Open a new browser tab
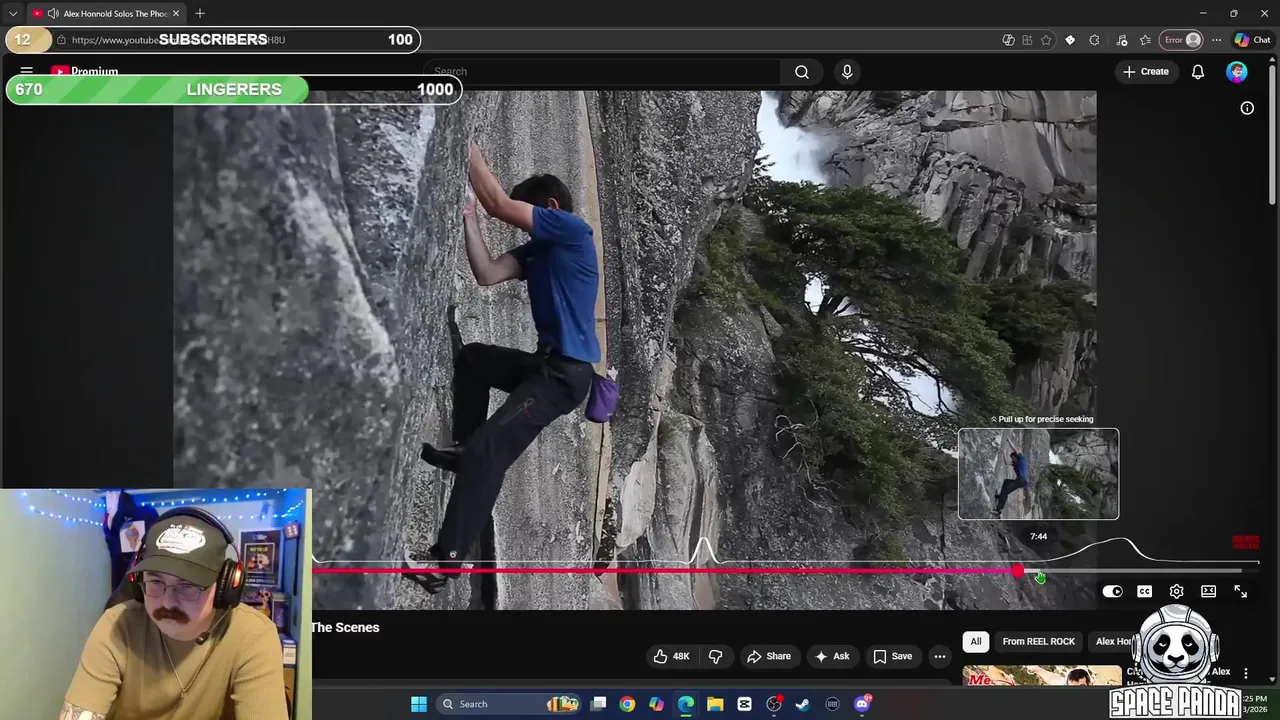Image resolution: width=1280 pixels, height=720 pixels. tap(200, 13)
